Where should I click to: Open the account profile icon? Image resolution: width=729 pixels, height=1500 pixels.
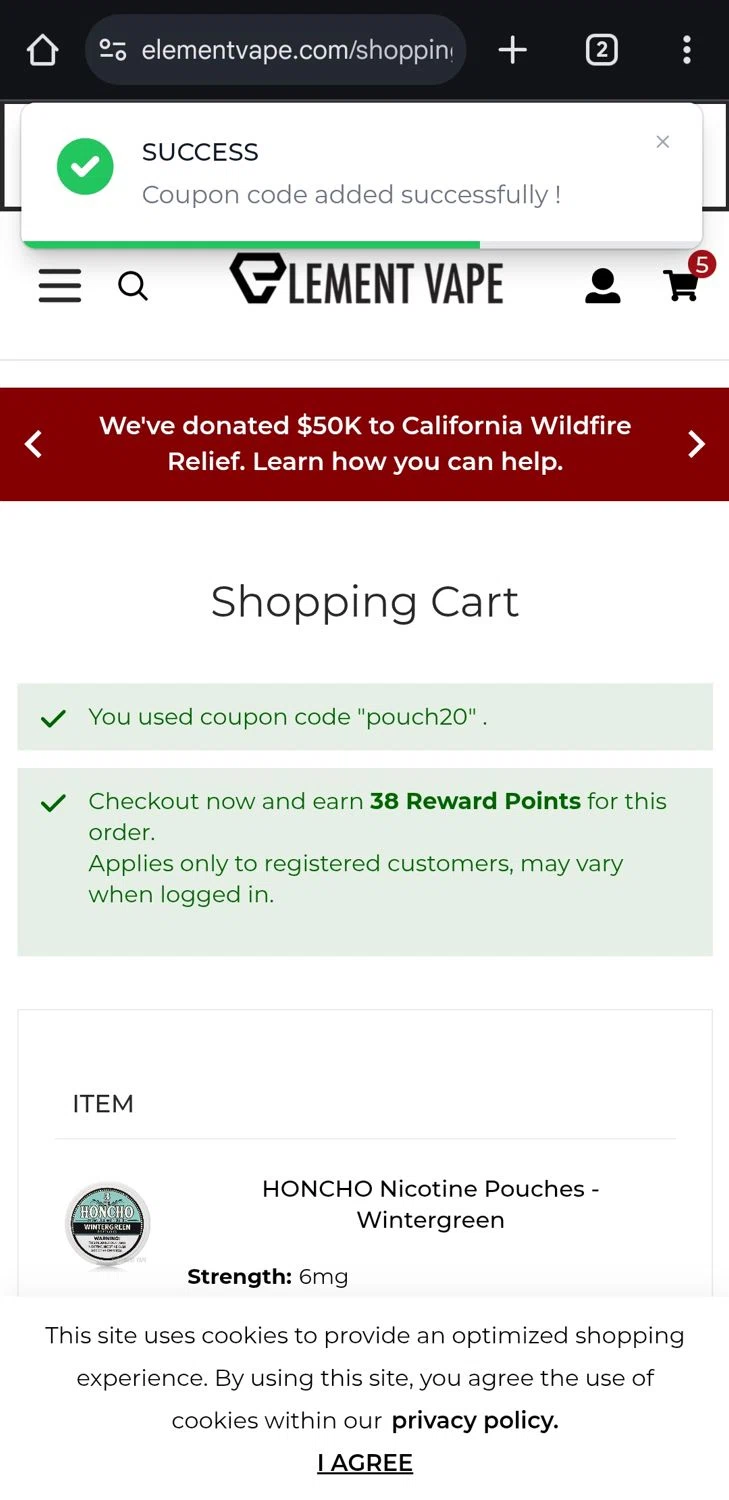click(x=602, y=286)
